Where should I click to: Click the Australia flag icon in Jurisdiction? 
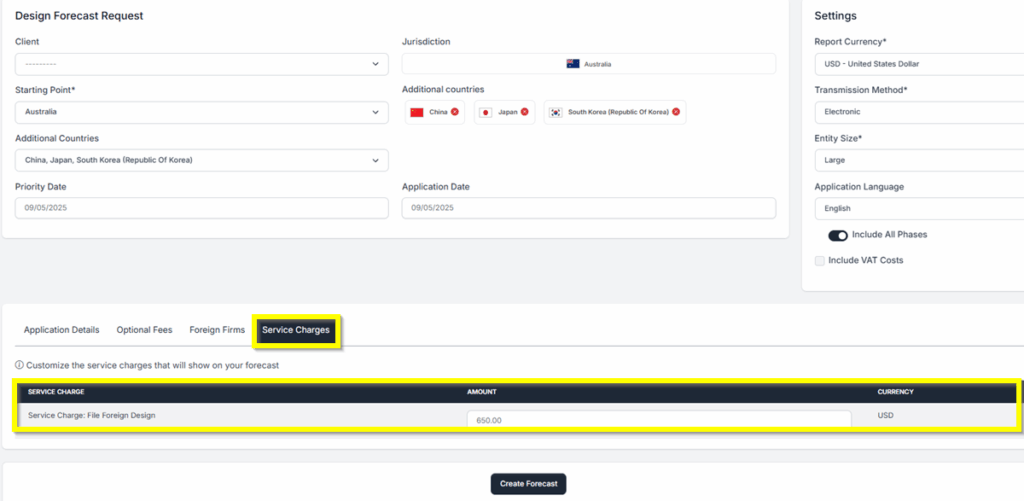[573, 64]
